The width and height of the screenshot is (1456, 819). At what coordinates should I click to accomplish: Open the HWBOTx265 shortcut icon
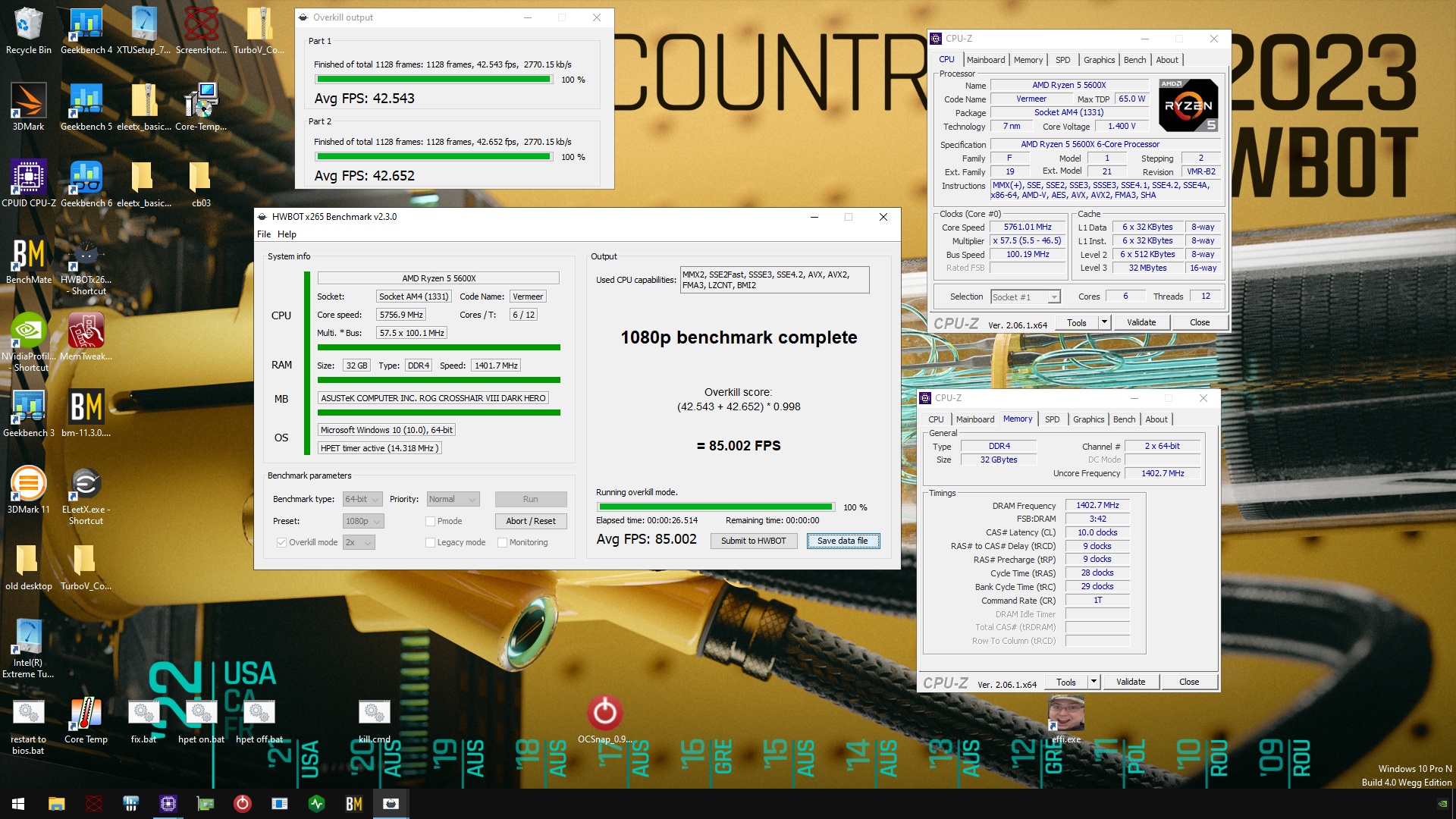[86, 265]
